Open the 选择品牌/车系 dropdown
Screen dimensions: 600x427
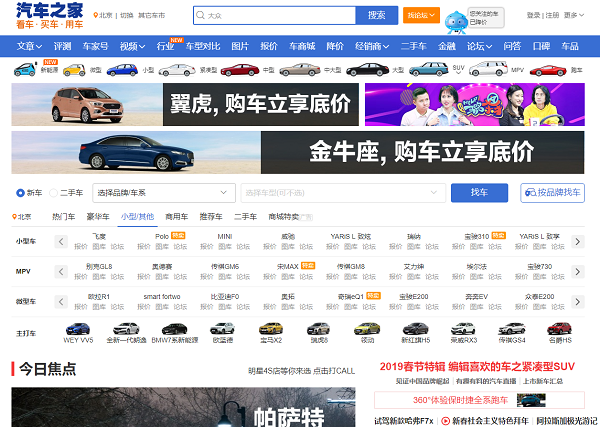click(164, 193)
